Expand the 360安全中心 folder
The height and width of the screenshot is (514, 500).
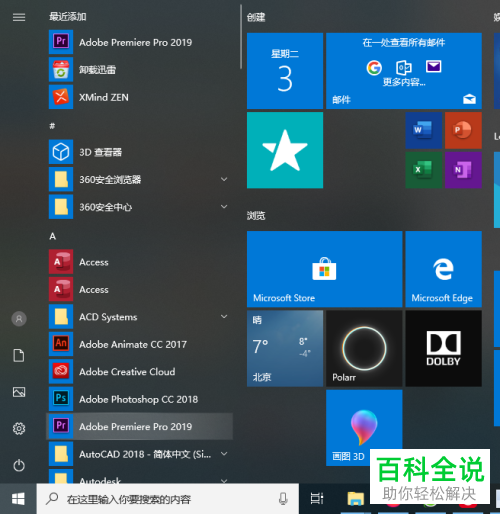140,207
